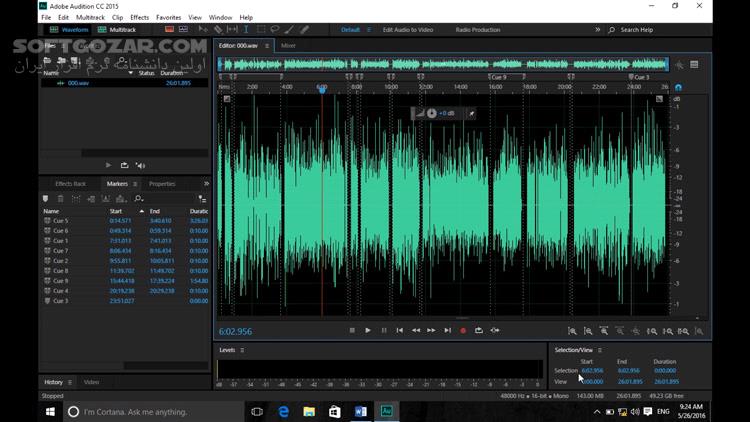Zoom in on amplitude
The width and height of the screenshot is (750, 422).
(x=572, y=331)
